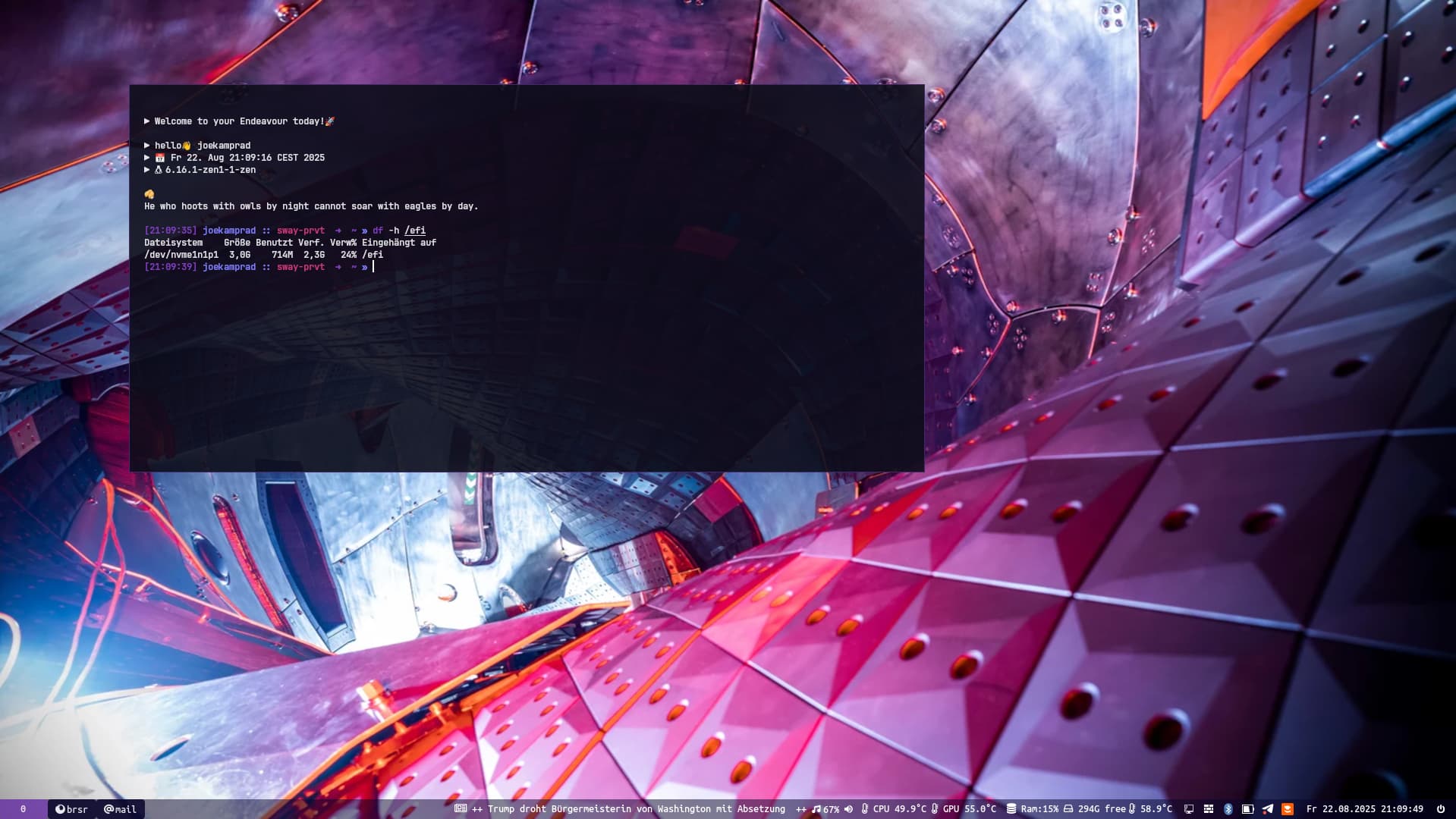Click the Bluetooth tray icon

[1228, 809]
